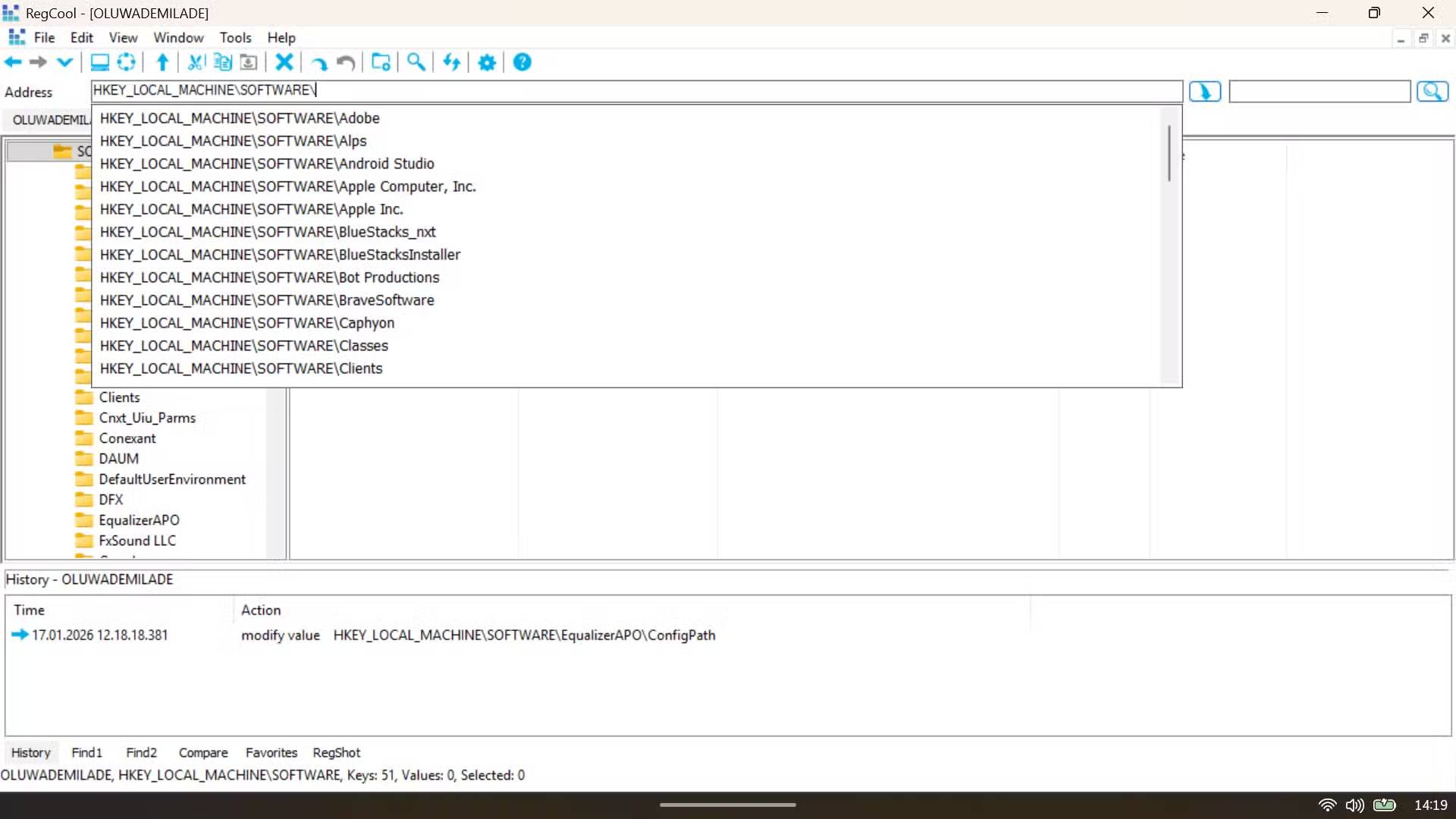Screen dimensions: 1456x819
Task: Open the navigation history dropdown chevron
Action: [x=64, y=62]
